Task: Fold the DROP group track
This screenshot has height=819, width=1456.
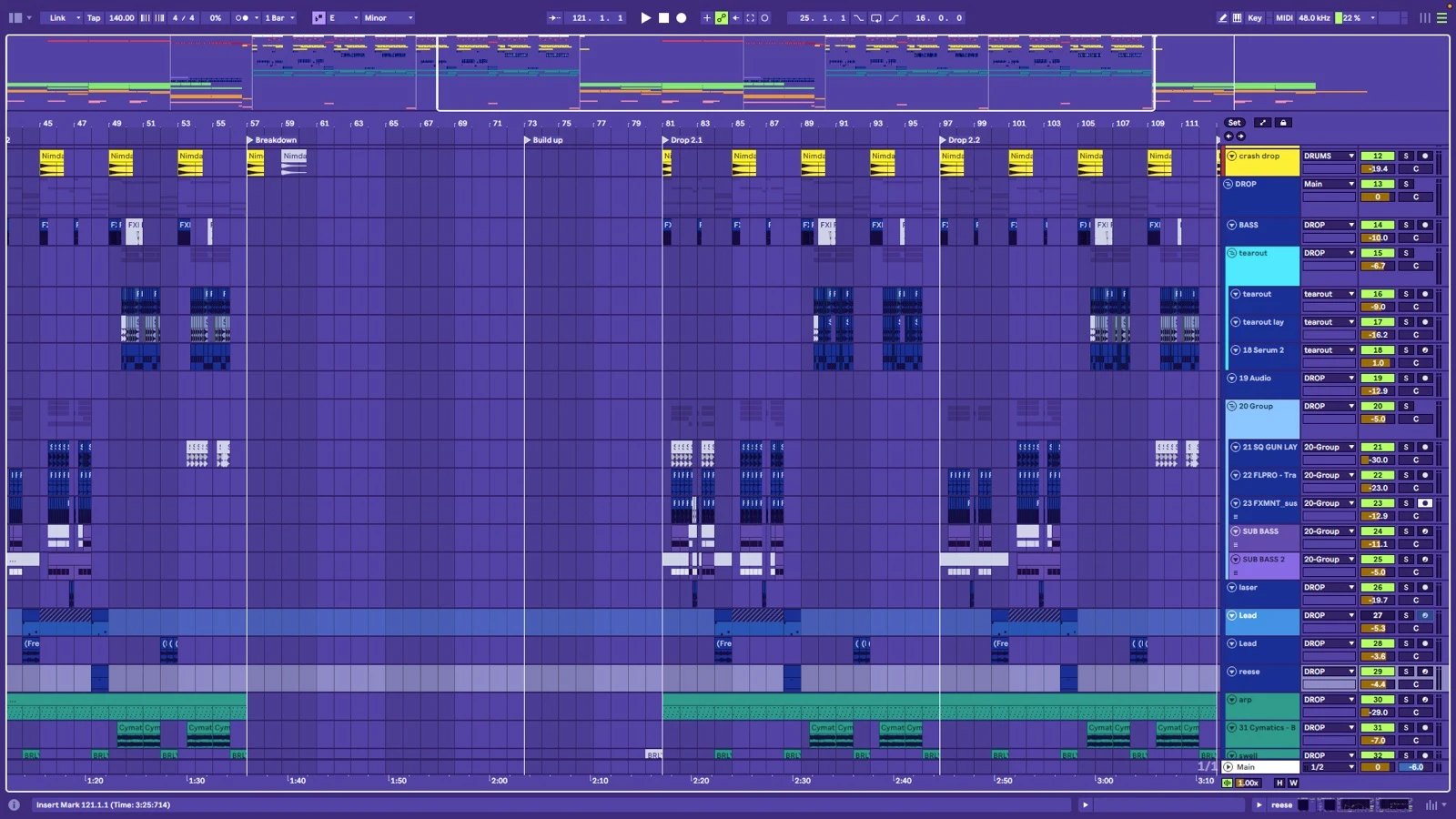Action: pos(1228,184)
